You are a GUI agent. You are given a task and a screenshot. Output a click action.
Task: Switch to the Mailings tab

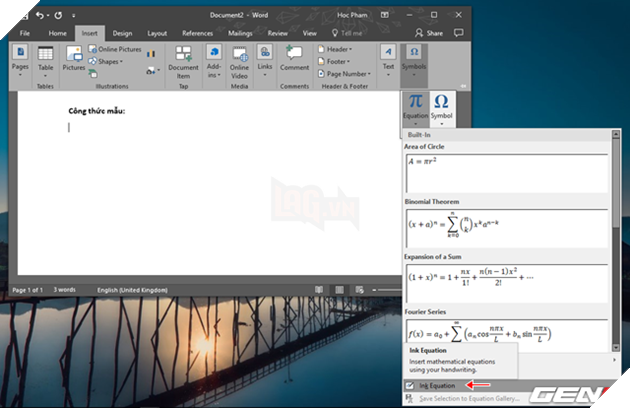pos(240,33)
